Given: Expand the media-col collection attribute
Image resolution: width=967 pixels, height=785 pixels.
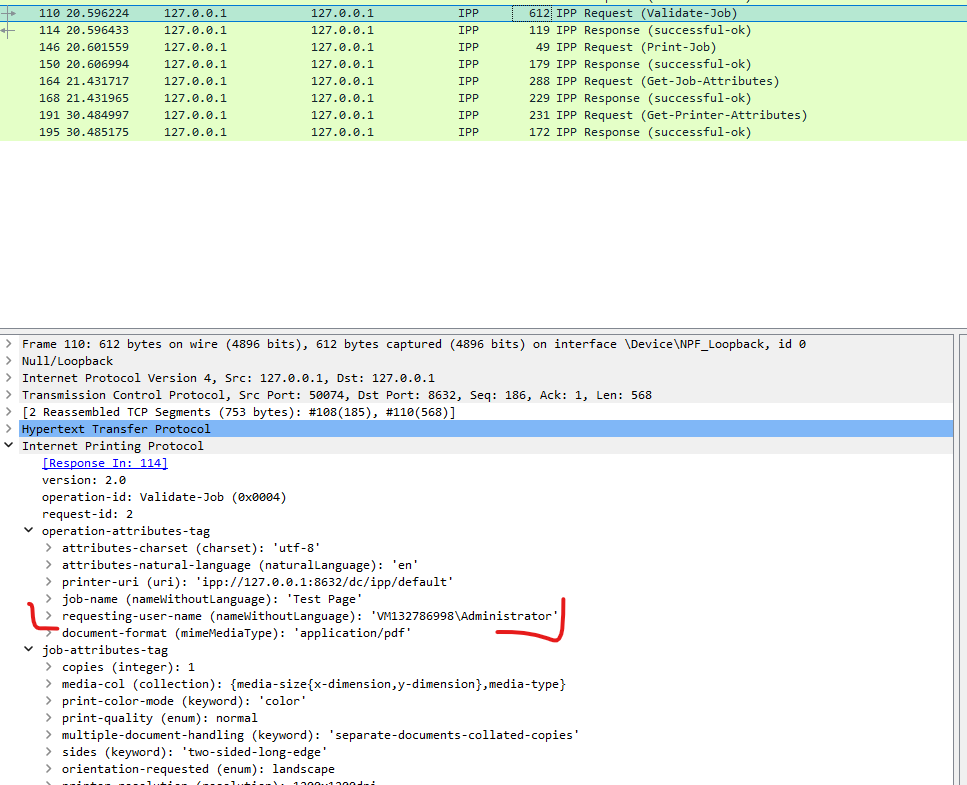Looking at the screenshot, I should coord(47,683).
